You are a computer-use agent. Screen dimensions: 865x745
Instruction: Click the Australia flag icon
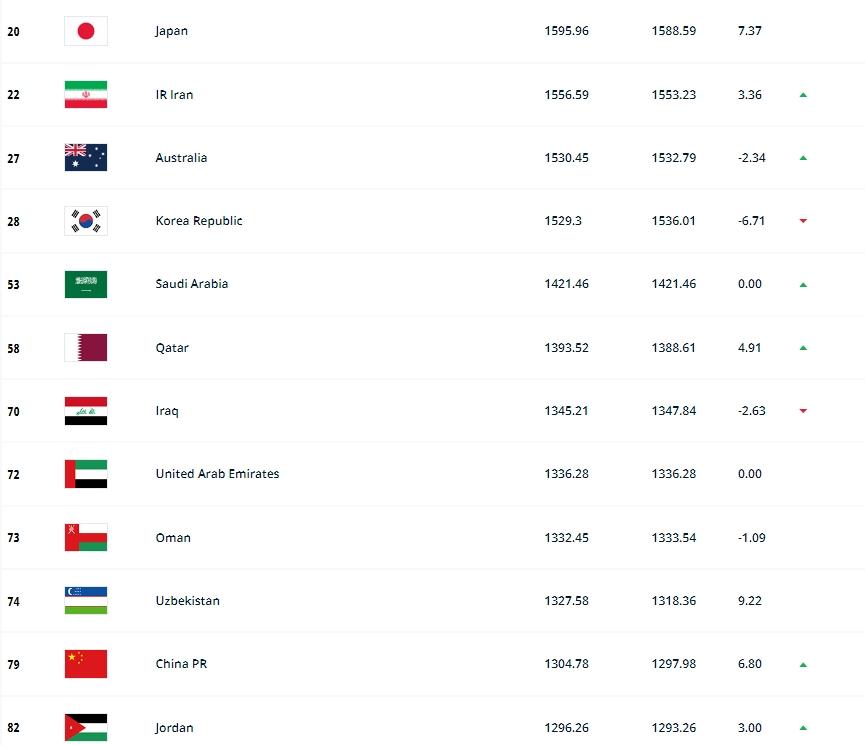tap(86, 158)
